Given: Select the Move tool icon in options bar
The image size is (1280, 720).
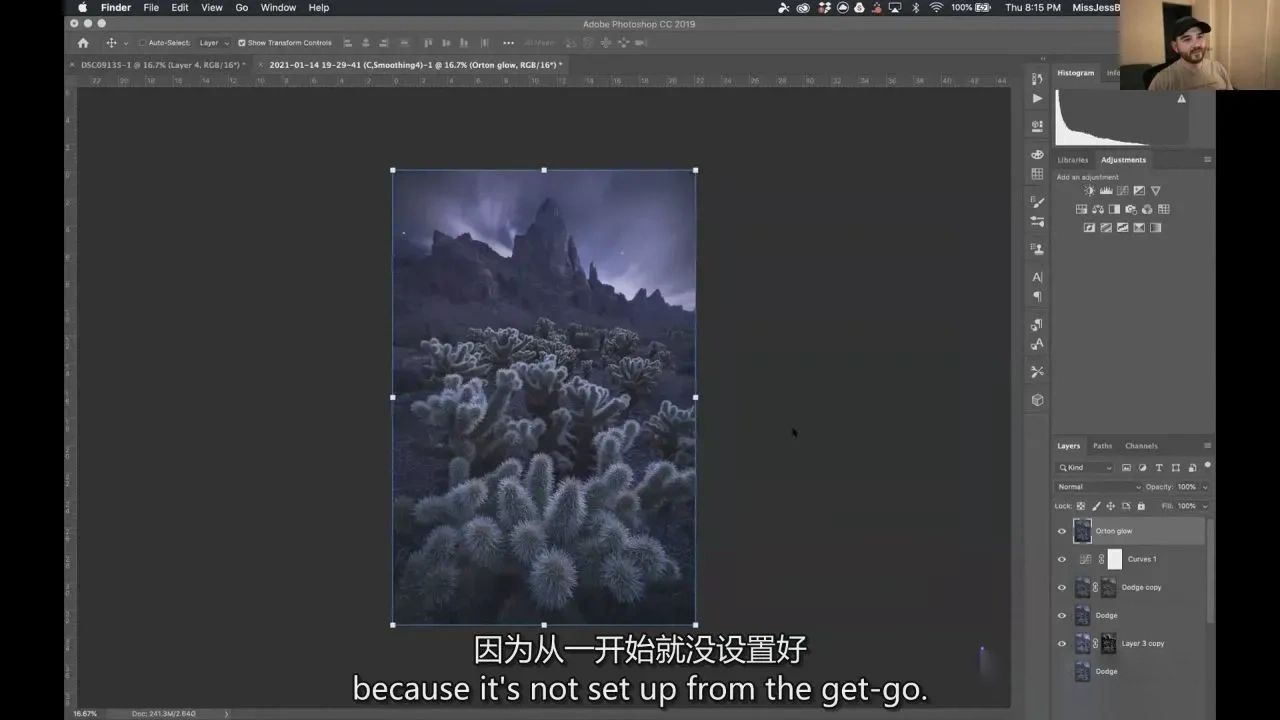Looking at the screenshot, I should (111, 43).
